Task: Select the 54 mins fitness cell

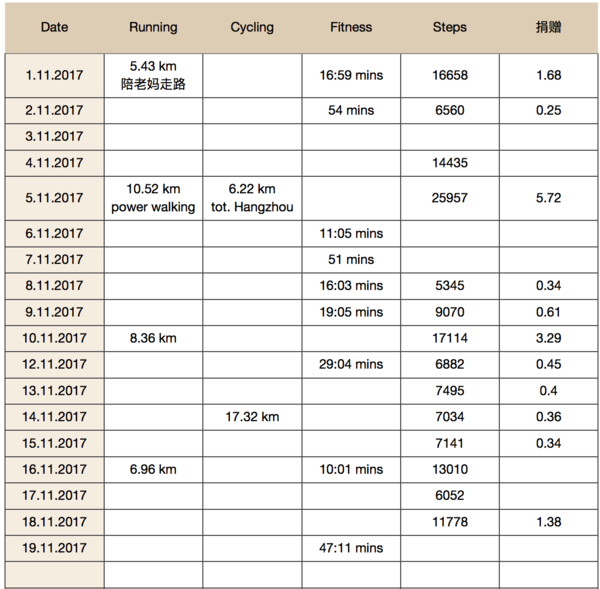Action: tap(351, 111)
